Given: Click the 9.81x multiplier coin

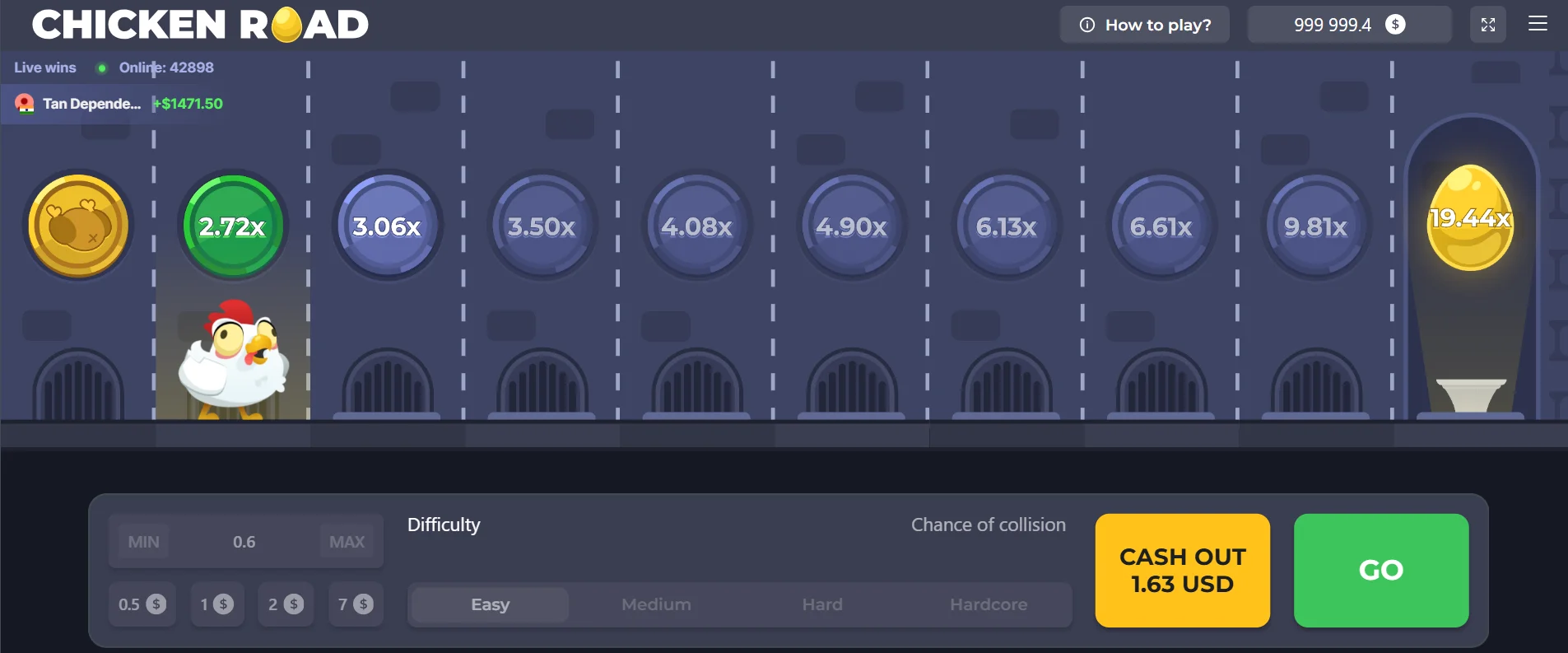Looking at the screenshot, I should (1315, 226).
